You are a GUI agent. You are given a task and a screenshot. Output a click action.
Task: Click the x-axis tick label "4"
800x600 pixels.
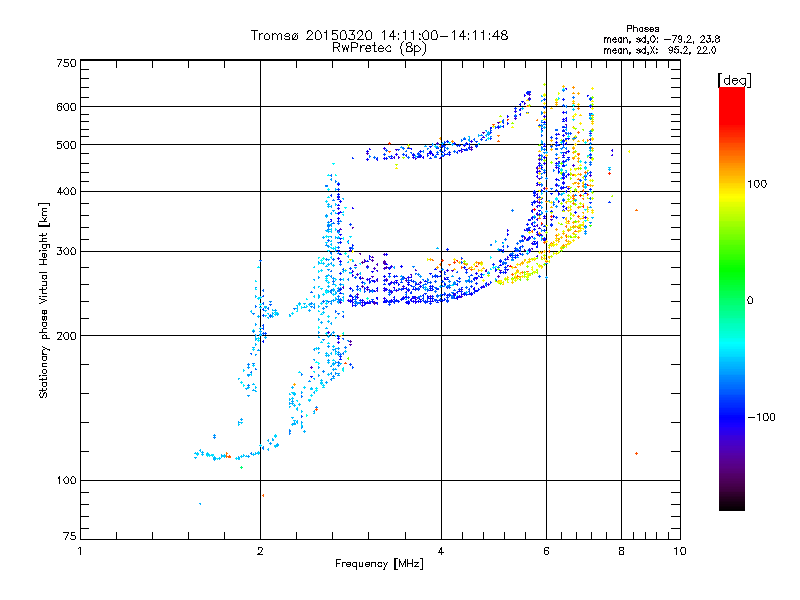441,551
